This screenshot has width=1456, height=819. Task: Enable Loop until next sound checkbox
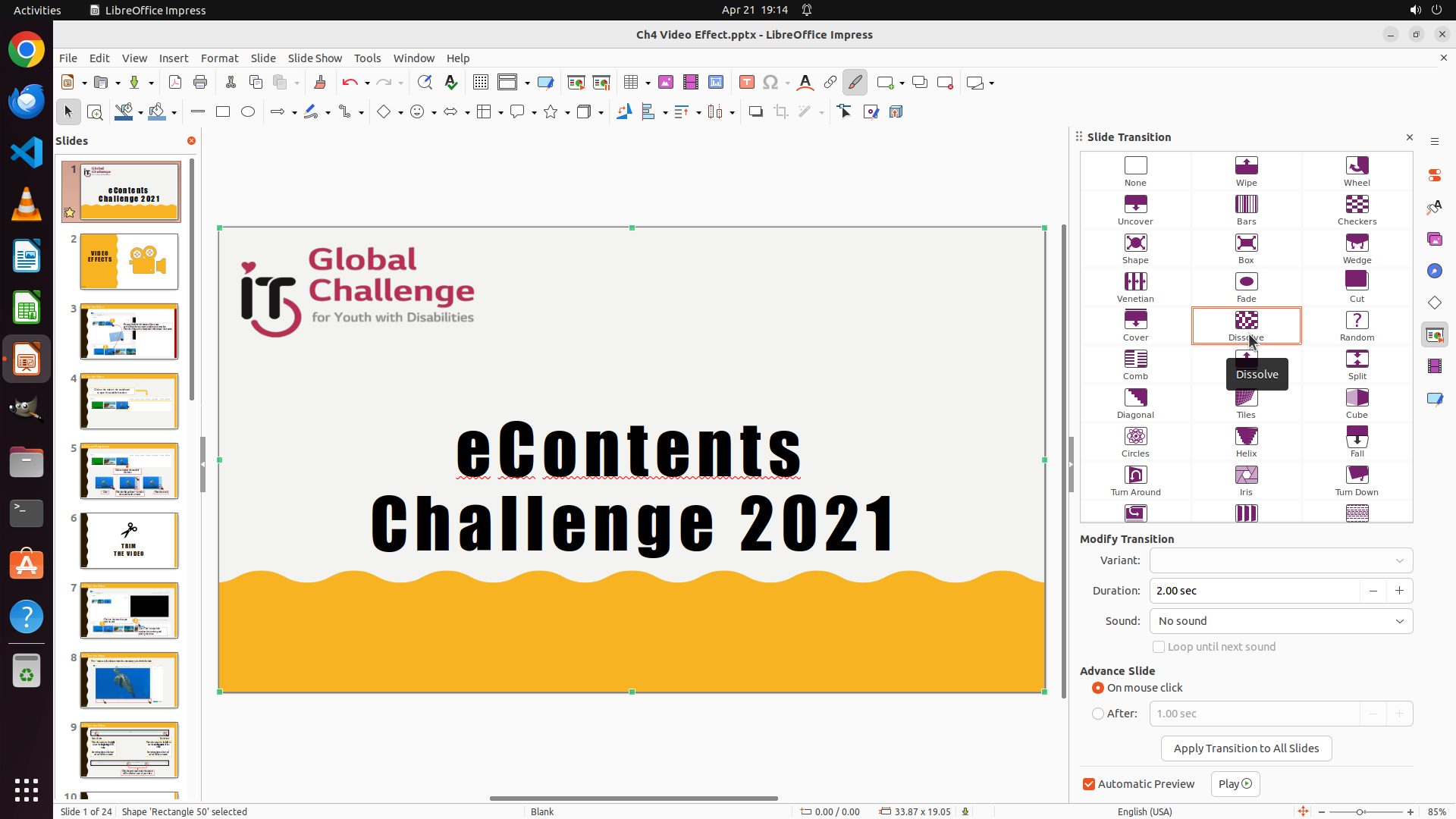click(x=1159, y=647)
